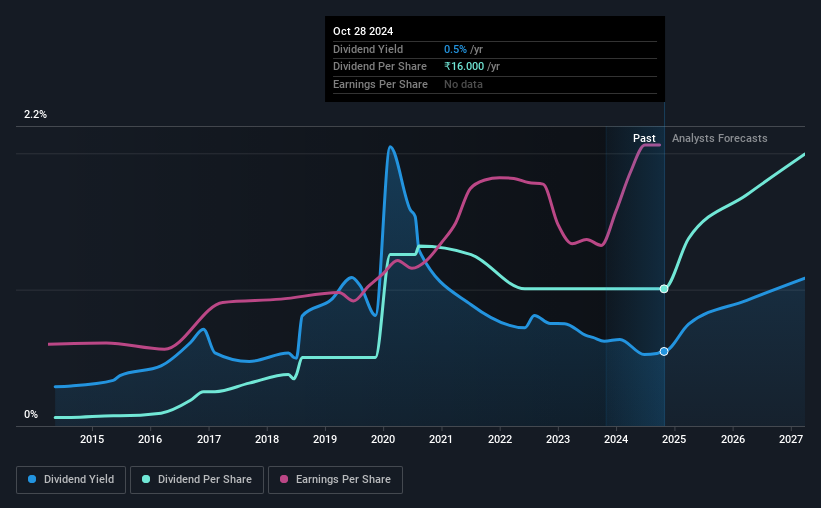Click the 2016 x-axis label
The width and height of the screenshot is (821, 508).
click(150, 439)
